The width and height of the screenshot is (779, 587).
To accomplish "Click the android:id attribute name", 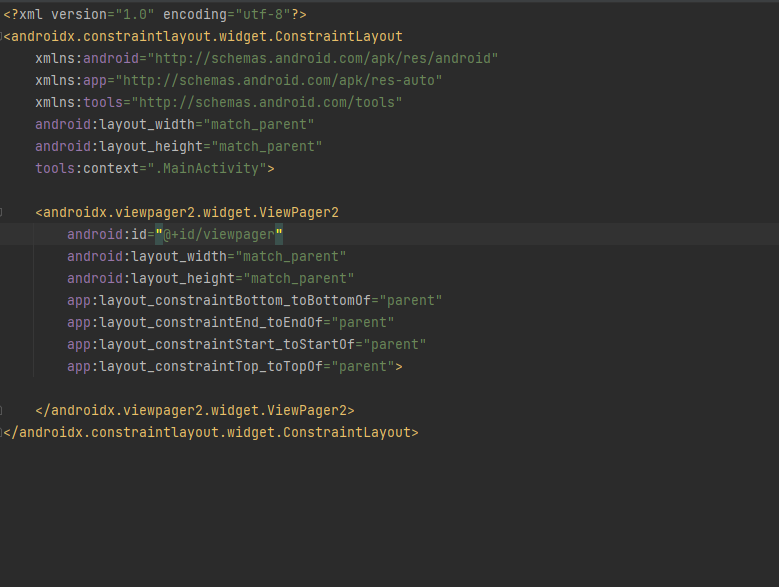I will coord(107,234).
